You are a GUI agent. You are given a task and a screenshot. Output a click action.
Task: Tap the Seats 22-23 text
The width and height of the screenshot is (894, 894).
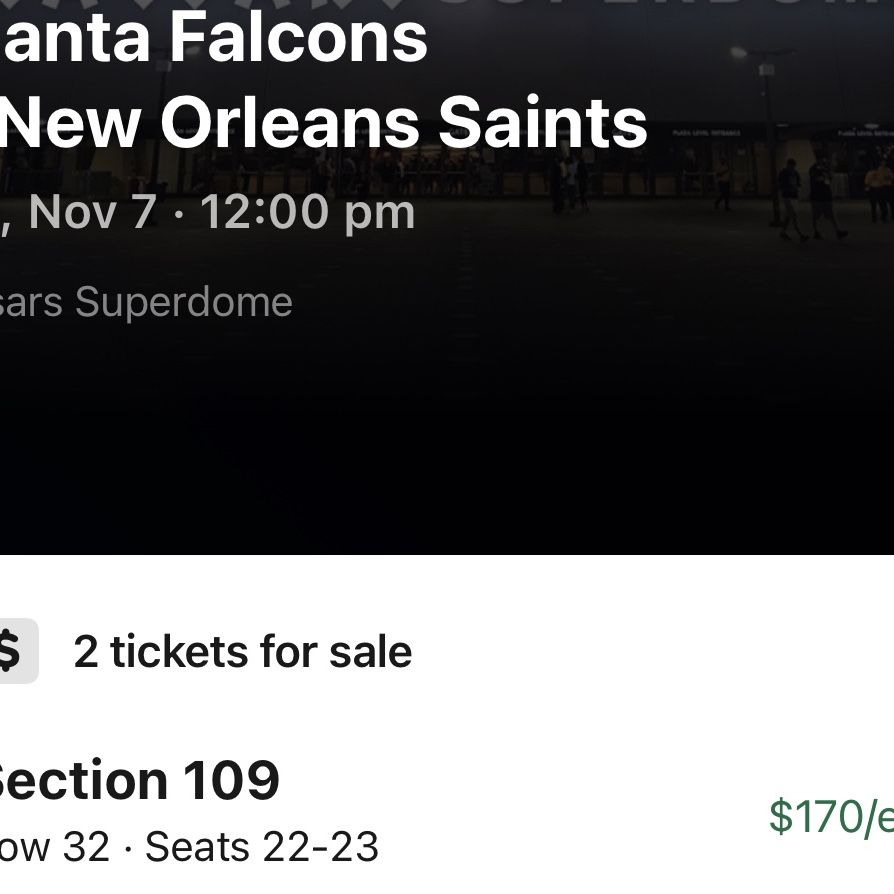click(262, 847)
